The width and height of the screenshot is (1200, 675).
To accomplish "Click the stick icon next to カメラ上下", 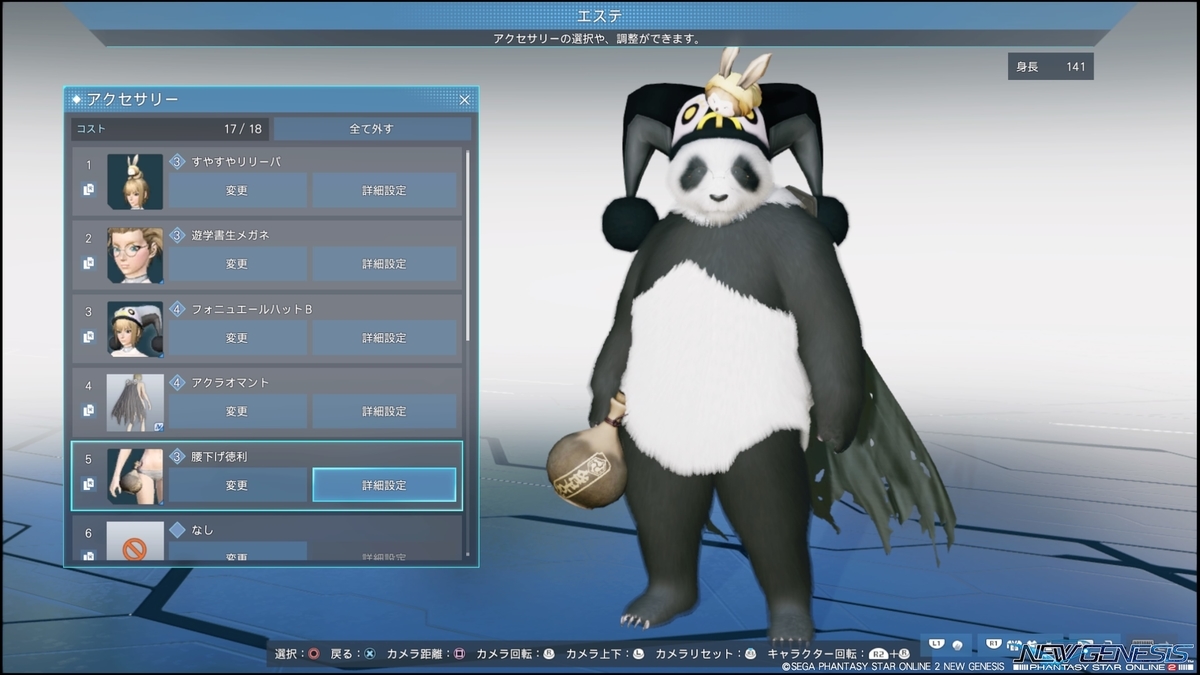I will coord(638,654).
